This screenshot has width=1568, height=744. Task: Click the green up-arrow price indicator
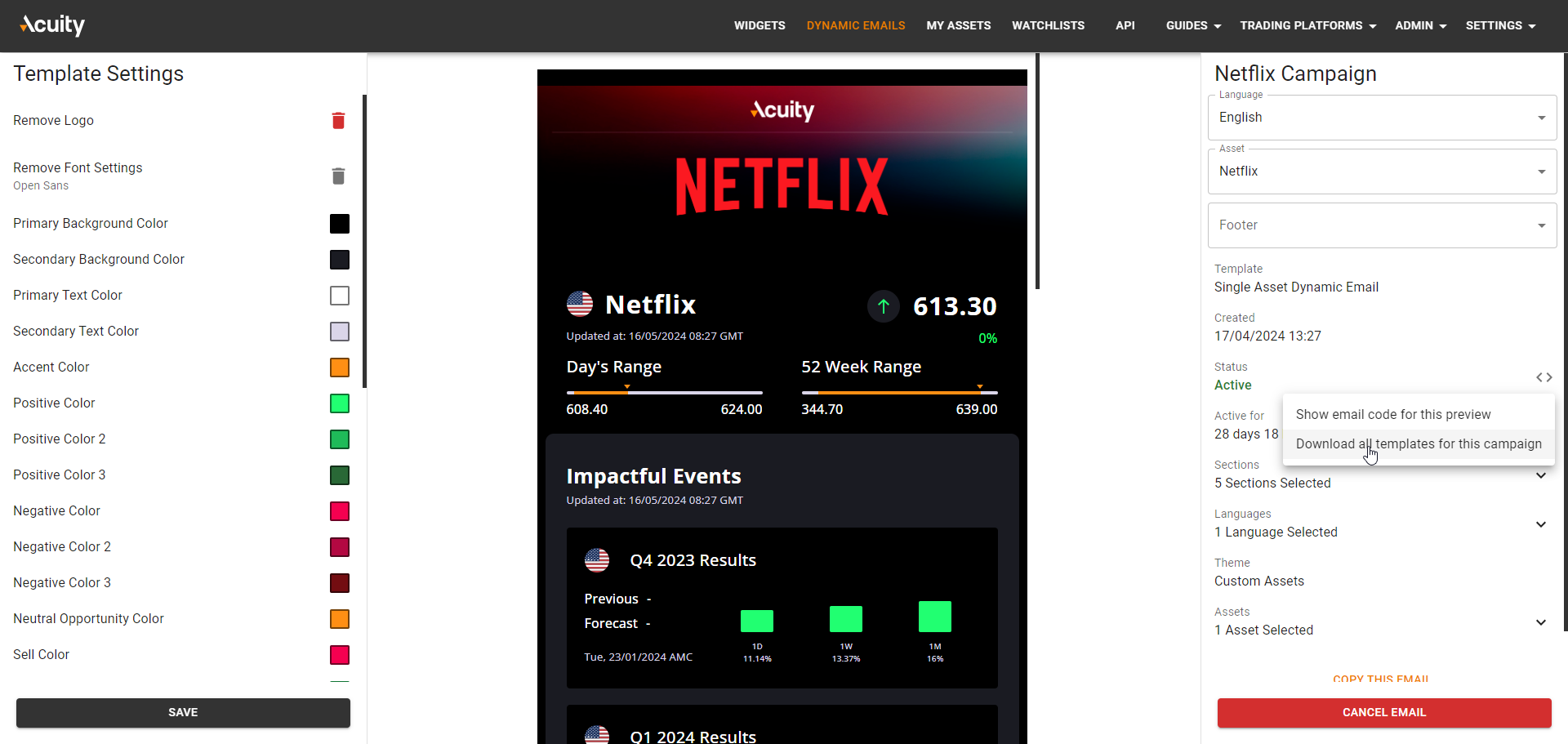click(883, 306)
